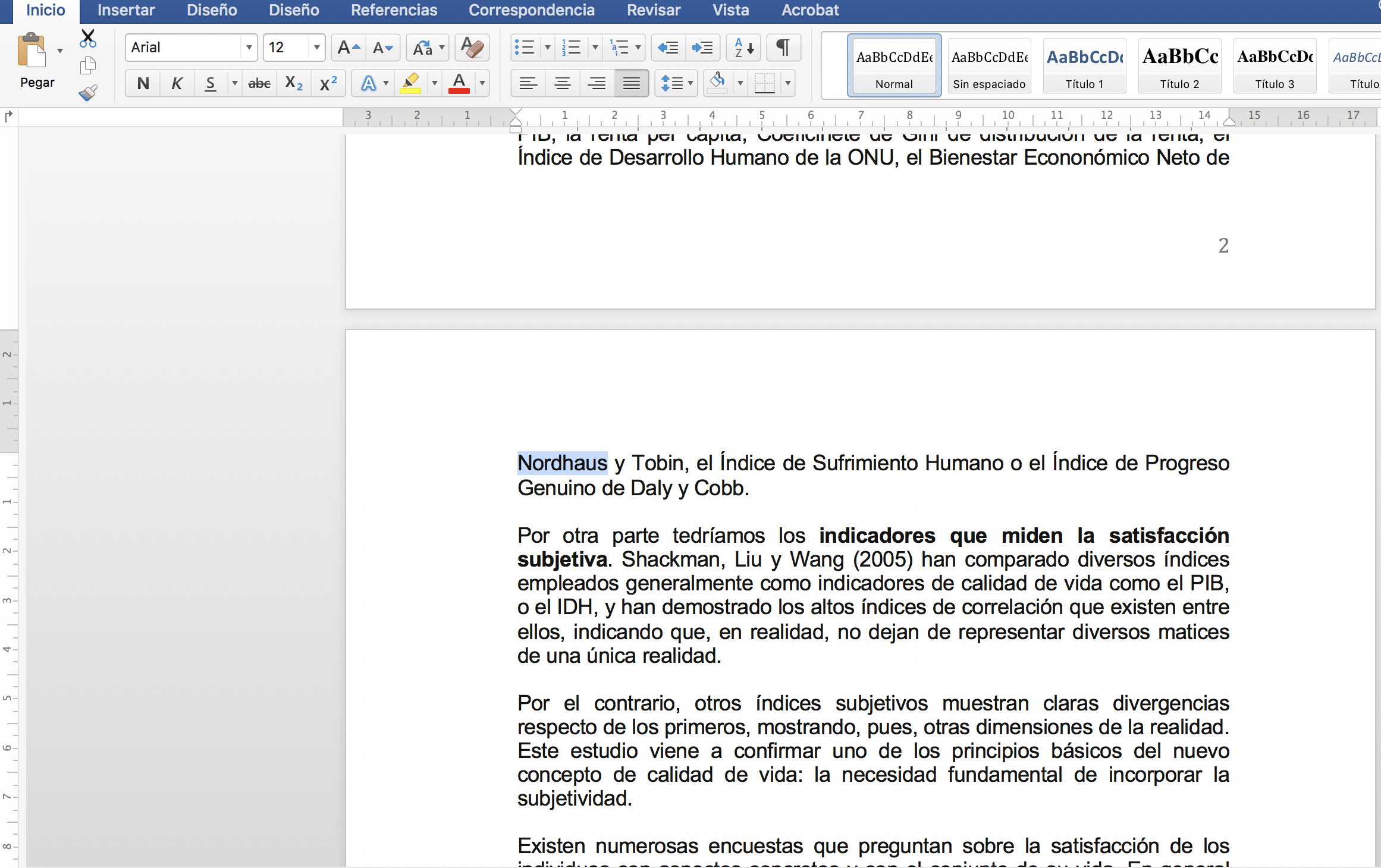Switch to the Insertar tab
The image size is (1381, 868).
pos(126,10)
